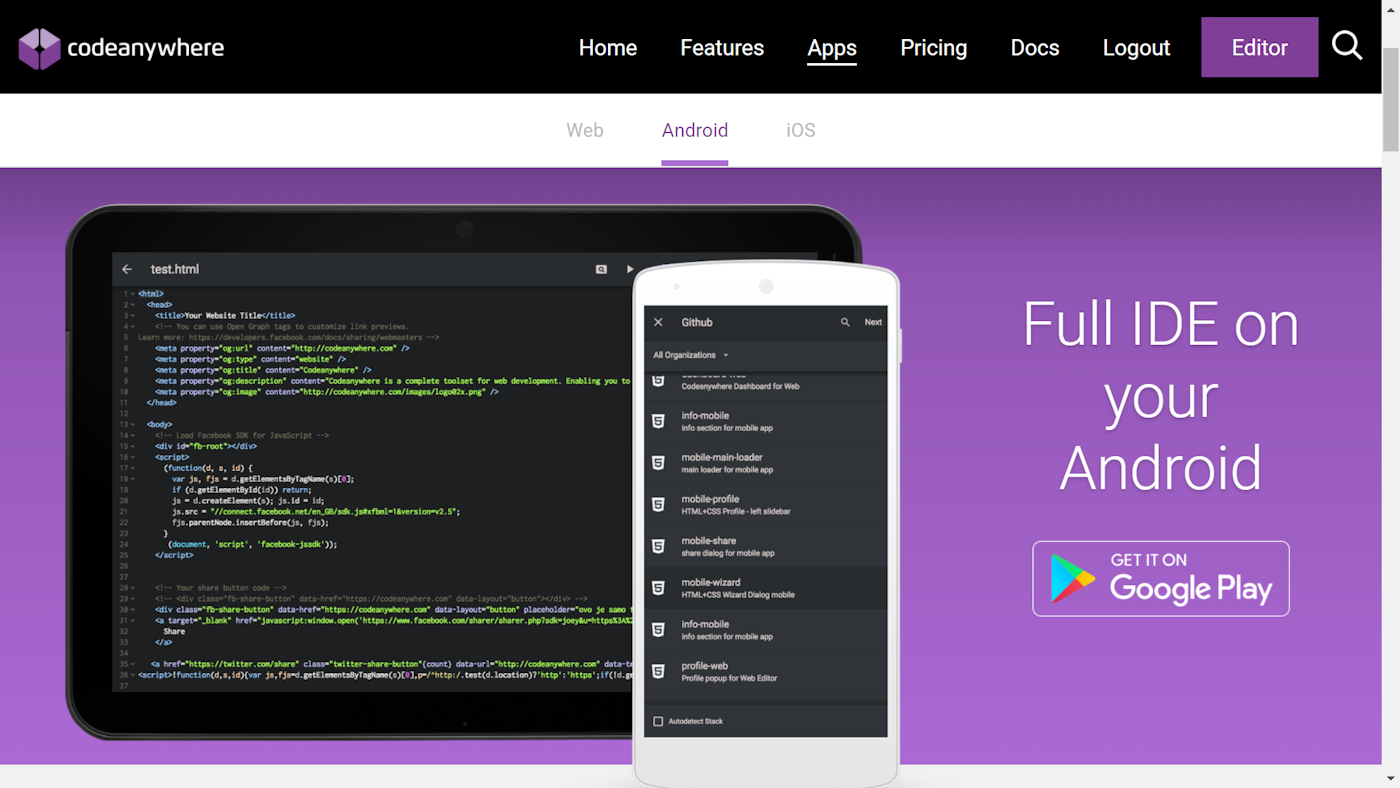
Task: Click the search icon in phone Github header
Action: coord(845,322)
